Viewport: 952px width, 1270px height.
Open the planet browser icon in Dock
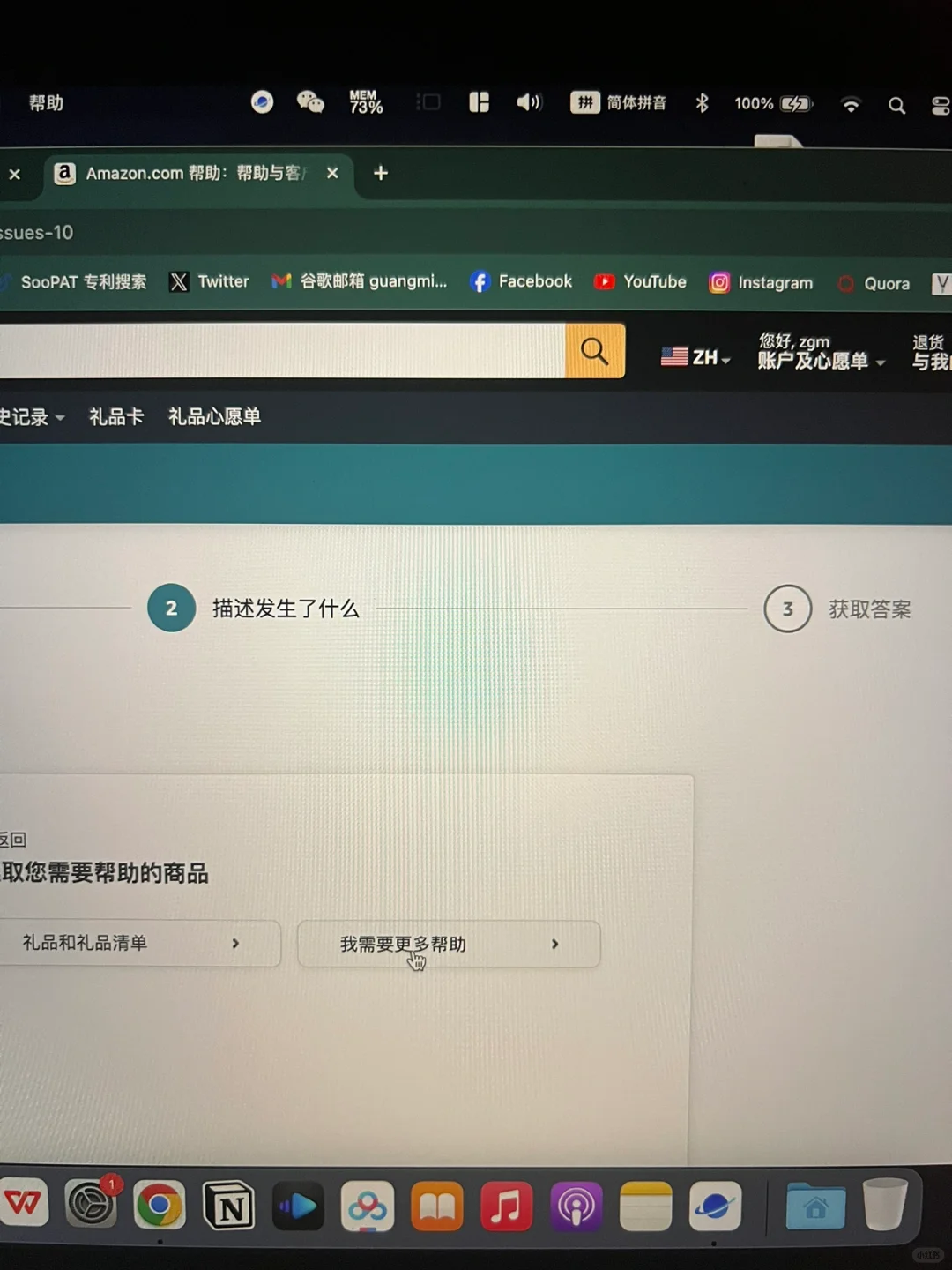[715, 1206]
